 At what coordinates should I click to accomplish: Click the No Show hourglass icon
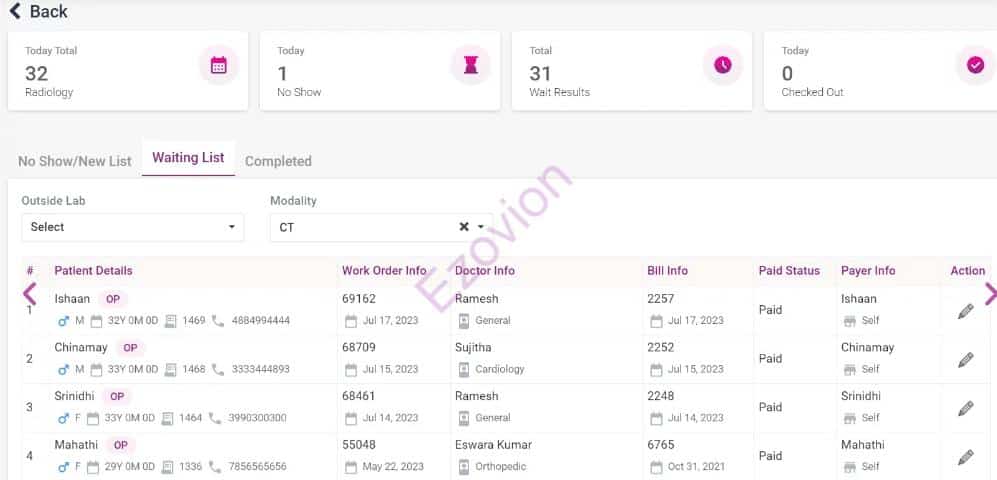[471, 65]
